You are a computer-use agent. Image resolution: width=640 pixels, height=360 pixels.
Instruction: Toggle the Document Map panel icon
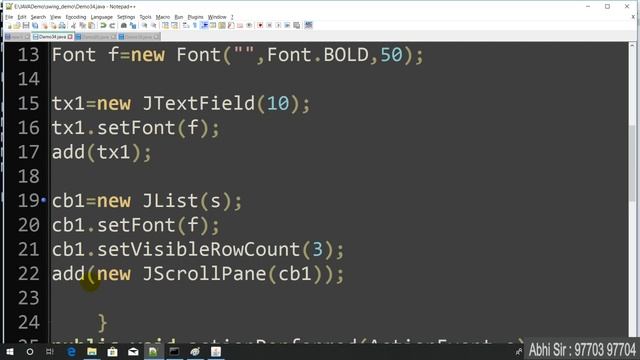[x=222, y=25]
